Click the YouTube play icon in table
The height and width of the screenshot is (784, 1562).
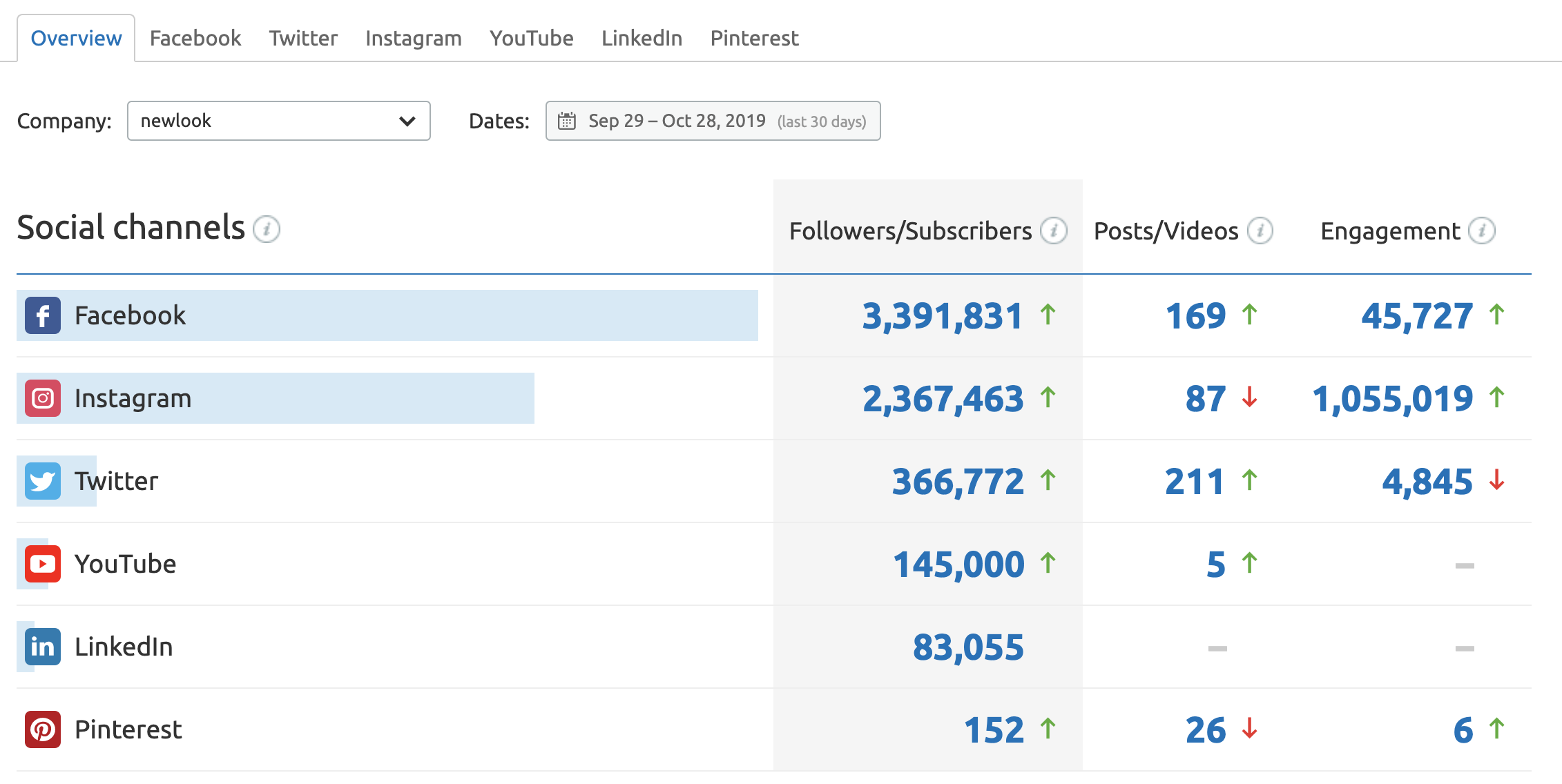[x=43, y=564]
